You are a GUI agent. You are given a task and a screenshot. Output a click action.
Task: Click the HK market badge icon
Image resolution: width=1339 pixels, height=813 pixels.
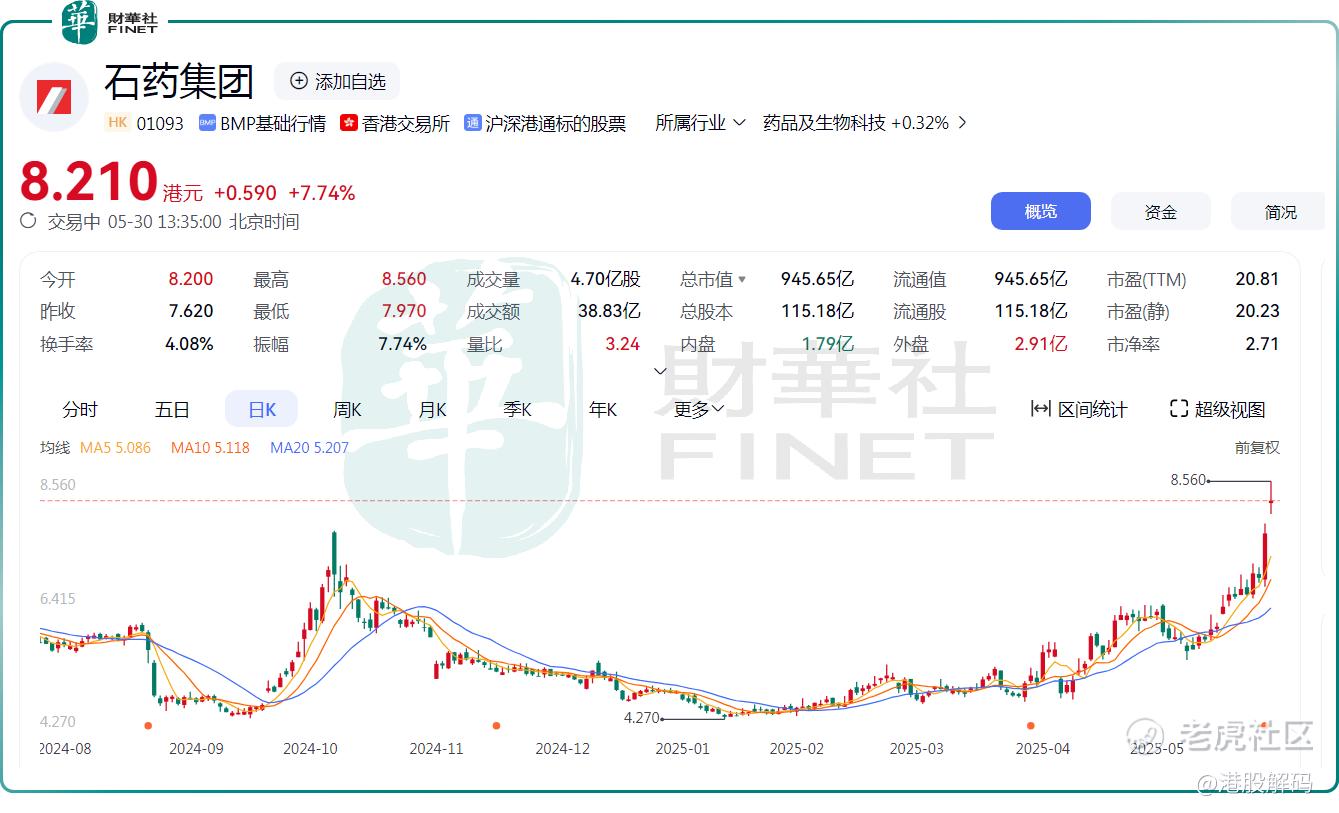pyautogui.click(x=117, y=123)
